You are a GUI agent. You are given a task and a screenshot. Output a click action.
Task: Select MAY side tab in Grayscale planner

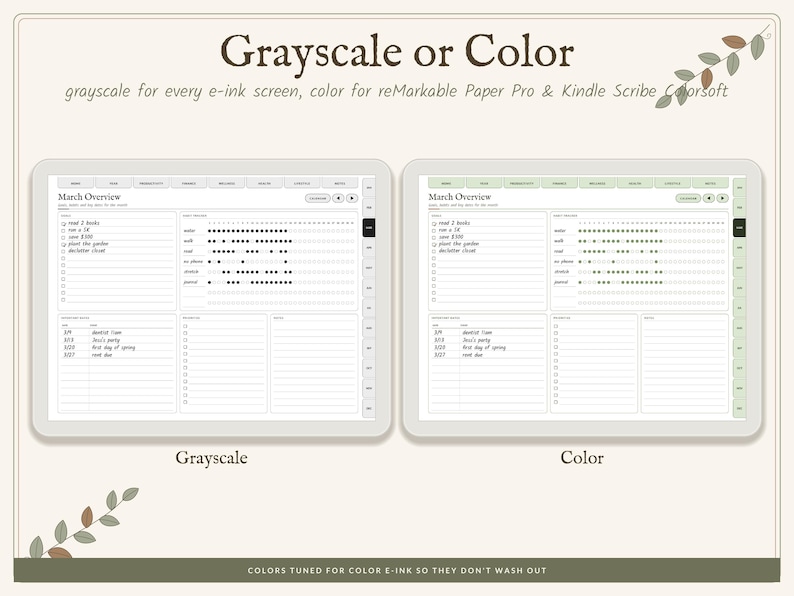pyautogui.click(x=369, y=268)
